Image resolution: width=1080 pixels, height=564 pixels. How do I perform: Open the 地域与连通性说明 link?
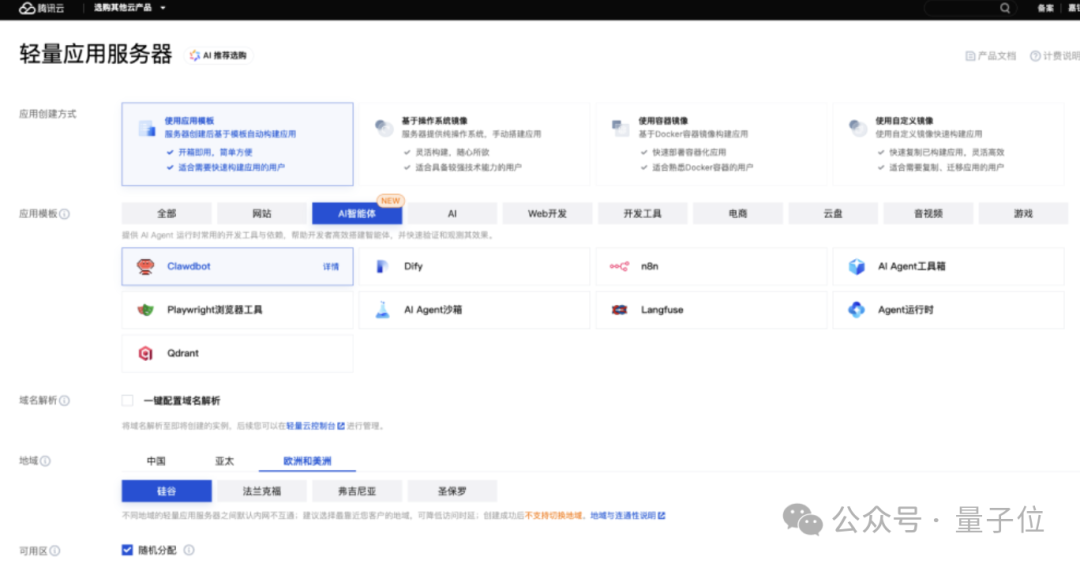627,516
